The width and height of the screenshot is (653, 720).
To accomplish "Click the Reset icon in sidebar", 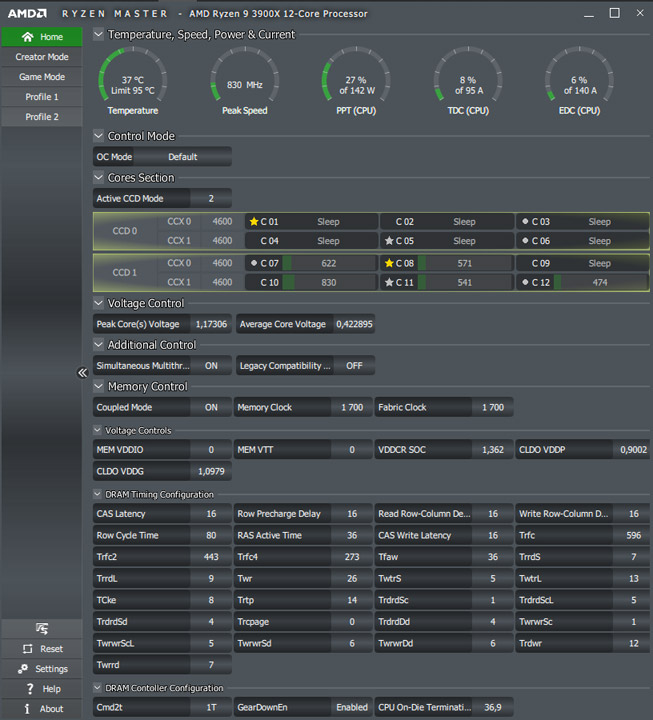I will click(x=28, y=649).
